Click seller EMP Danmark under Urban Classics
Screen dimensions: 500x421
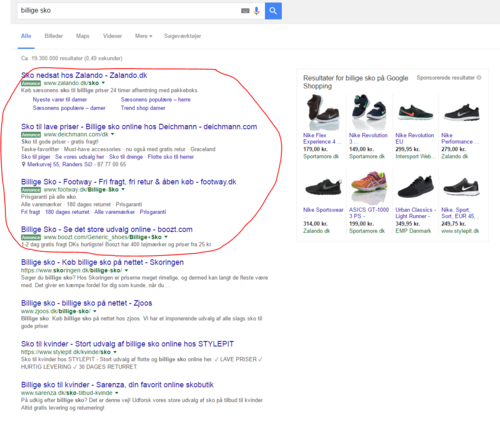(413, 231)
